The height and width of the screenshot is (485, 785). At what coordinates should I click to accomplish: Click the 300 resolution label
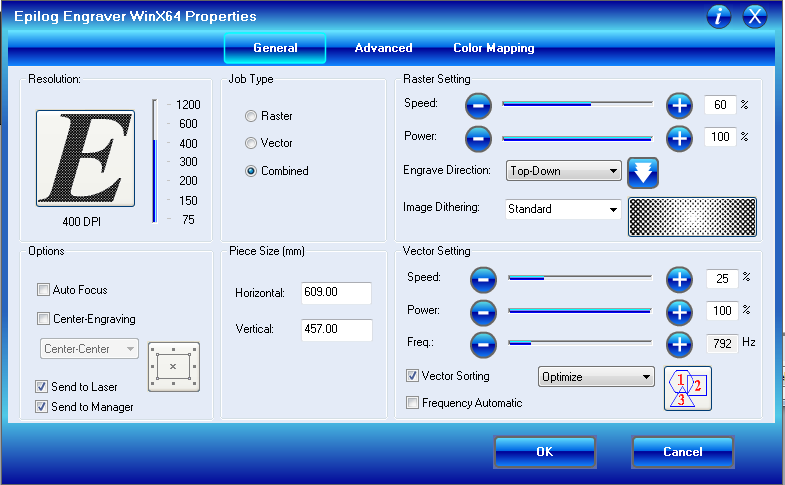coord(188,162)
